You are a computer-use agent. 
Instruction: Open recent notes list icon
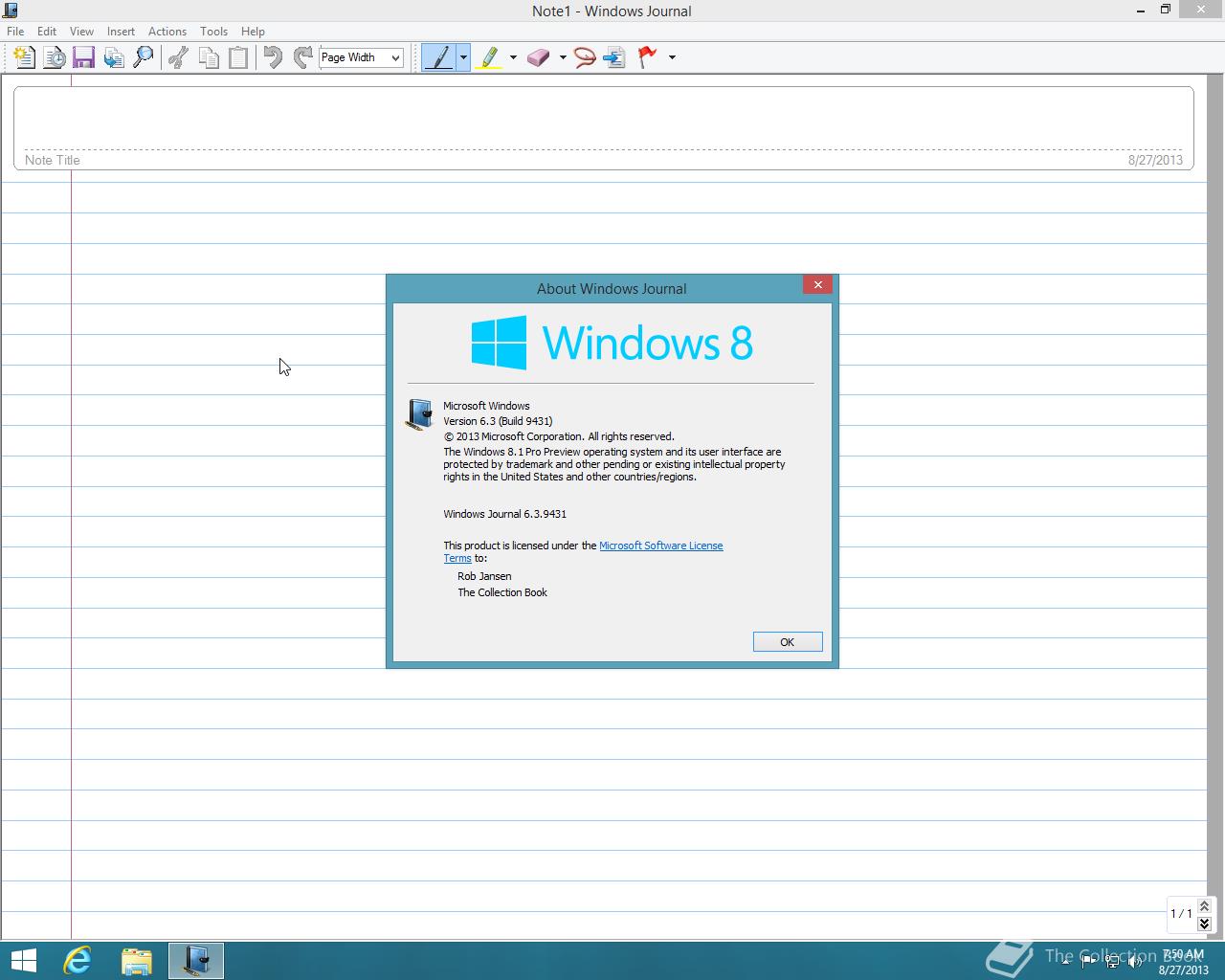coord(55,57)
